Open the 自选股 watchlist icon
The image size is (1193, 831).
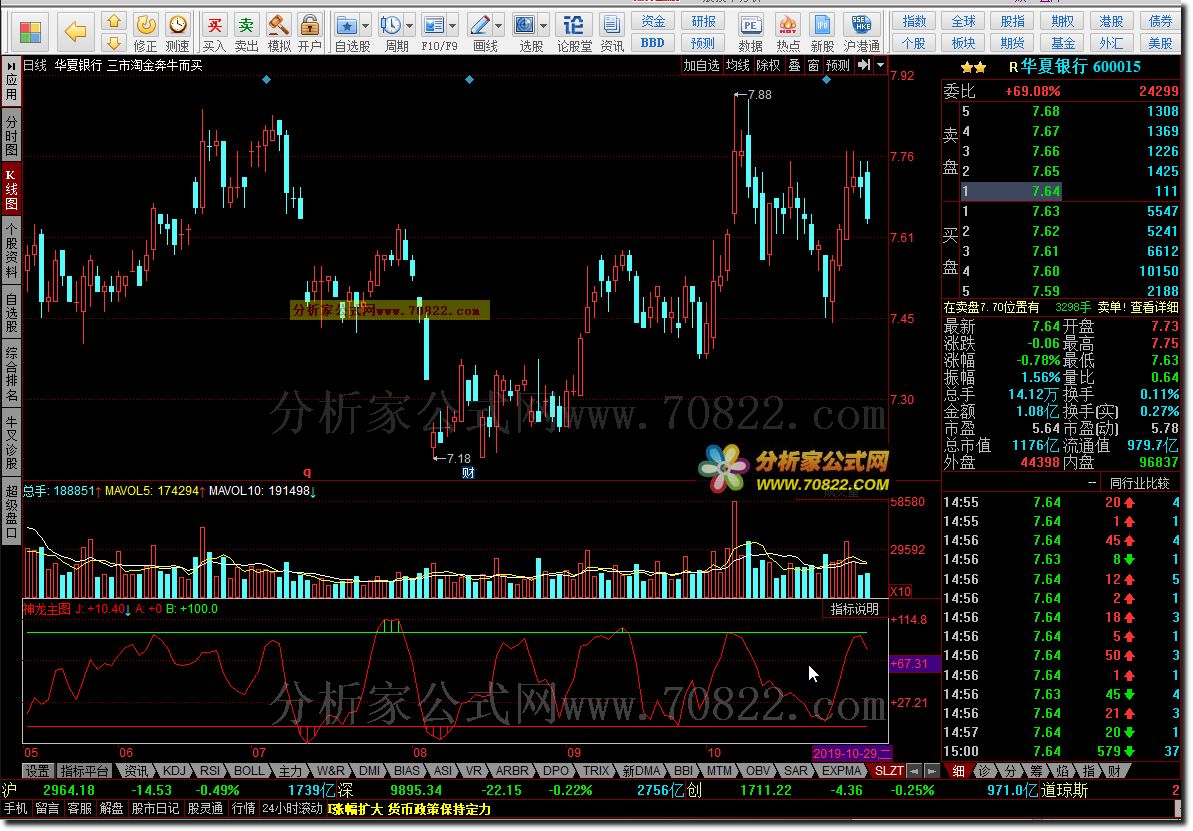pyautogui.click(x=347, y=26)
